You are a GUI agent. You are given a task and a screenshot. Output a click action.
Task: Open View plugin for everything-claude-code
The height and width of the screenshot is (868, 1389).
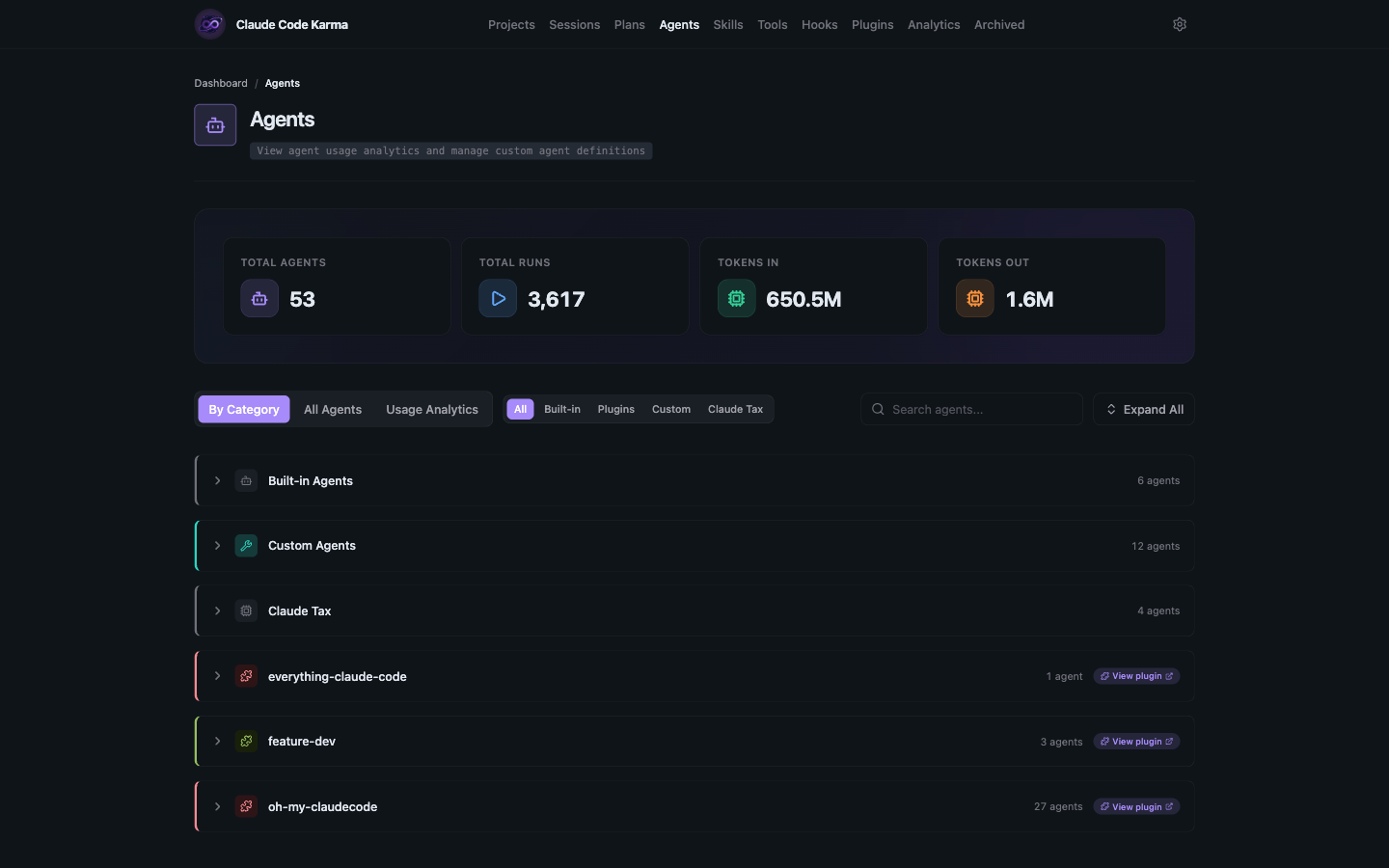[1136, 676]
